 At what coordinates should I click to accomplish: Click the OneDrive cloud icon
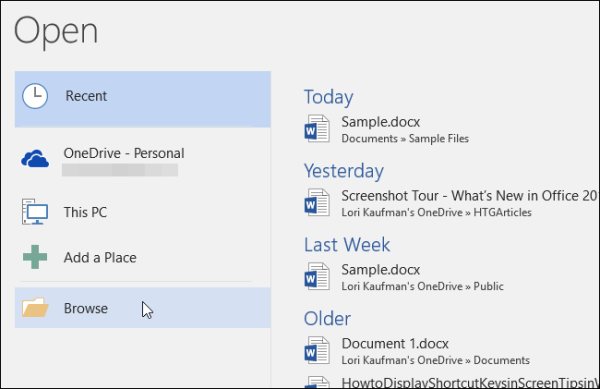coord(35,158)
